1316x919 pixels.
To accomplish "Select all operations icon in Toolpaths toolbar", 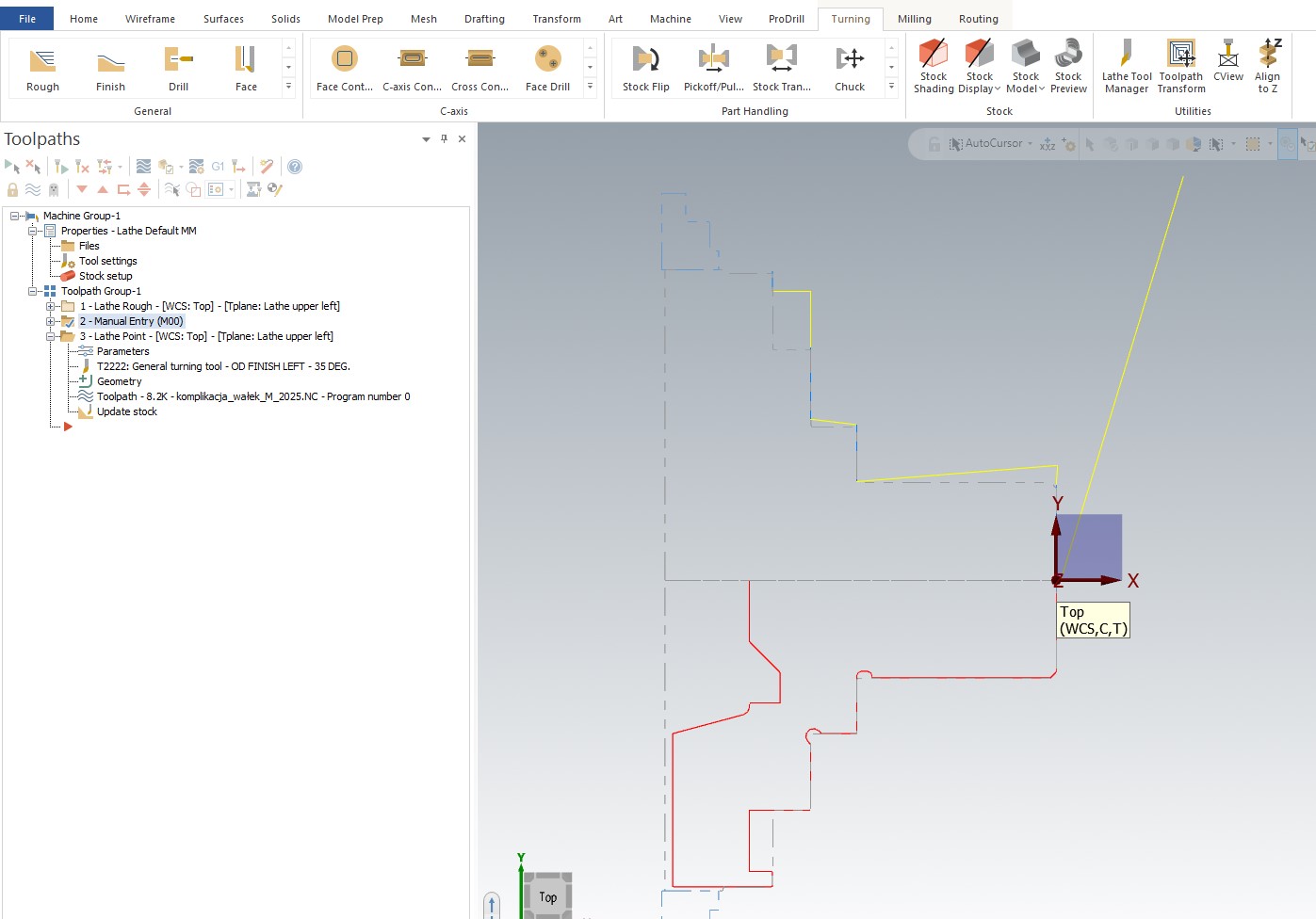I will pyautogui.click(x=12, y=167).
